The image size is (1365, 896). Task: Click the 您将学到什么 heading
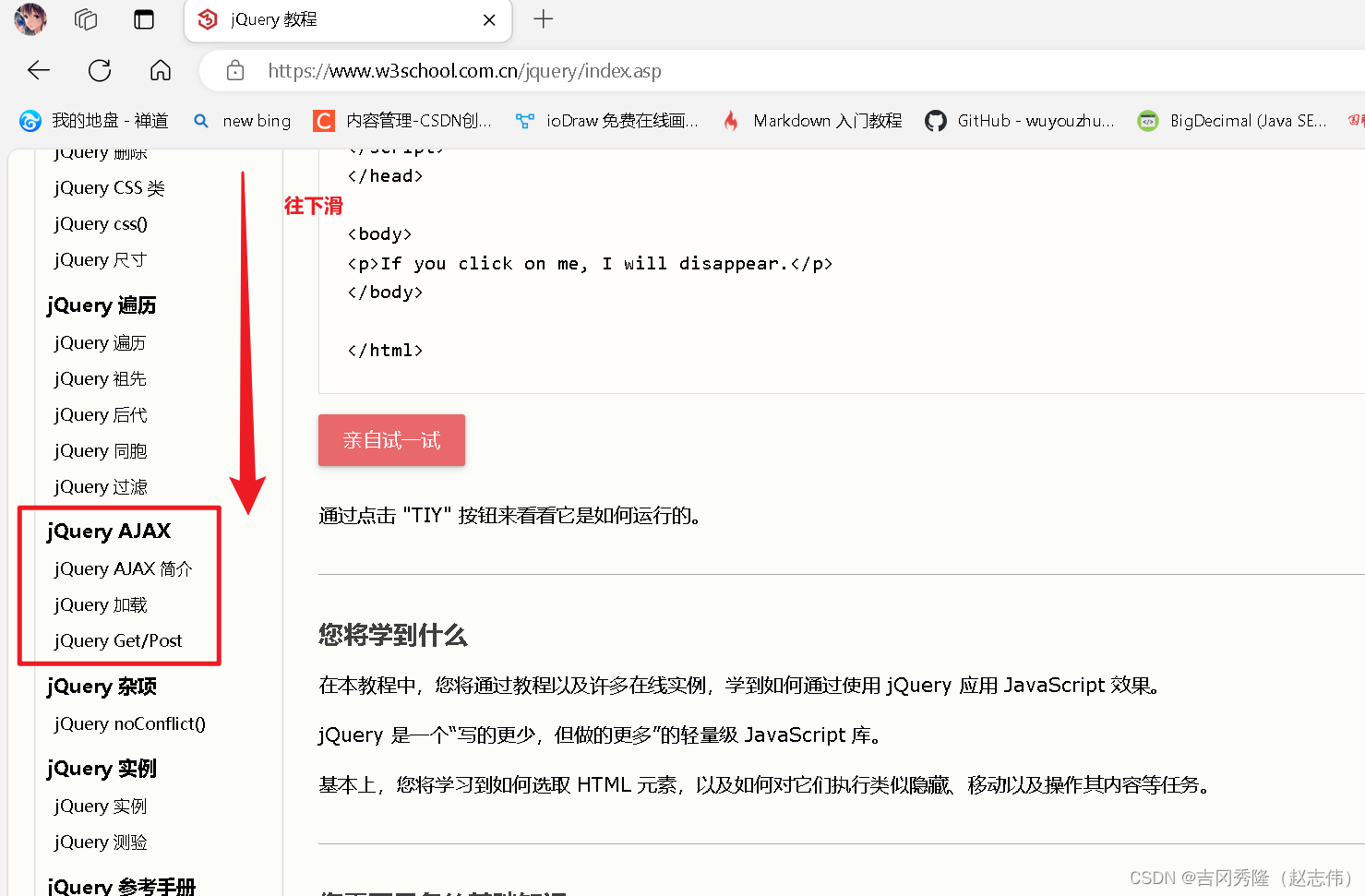pos(393,636)
